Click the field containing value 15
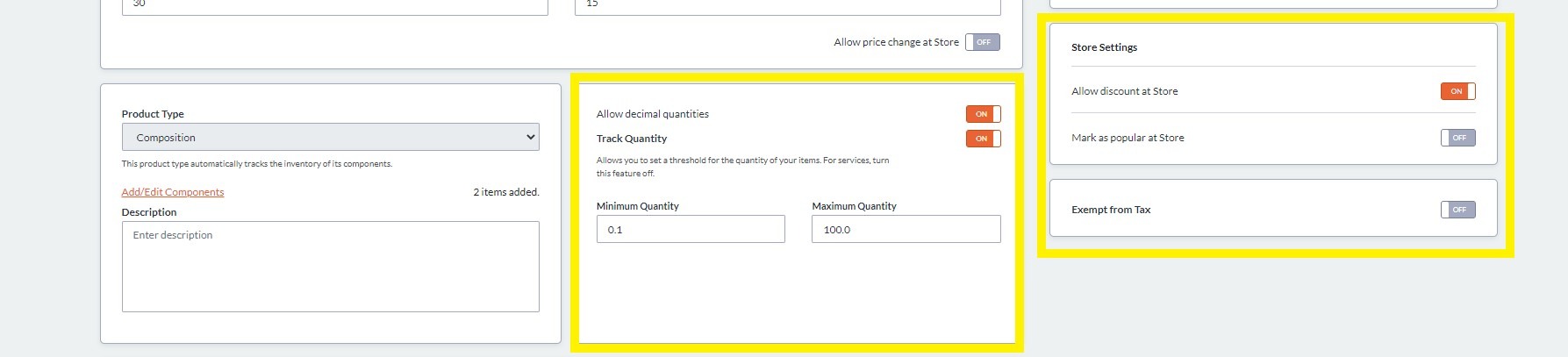This screenshot has width=1568, height=357. coord(787,5)
